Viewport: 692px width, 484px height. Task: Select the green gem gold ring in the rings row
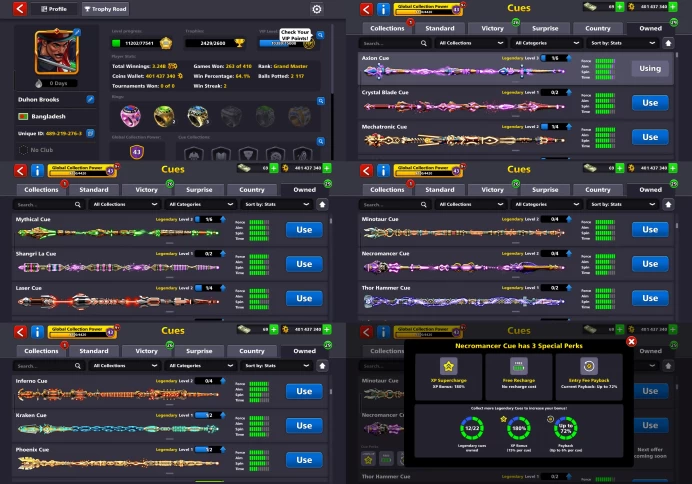click(x=164, y=116)
